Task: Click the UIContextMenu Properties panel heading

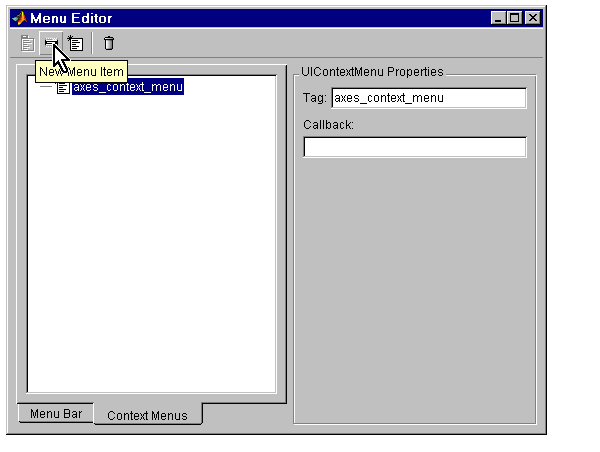Action: 372,72
